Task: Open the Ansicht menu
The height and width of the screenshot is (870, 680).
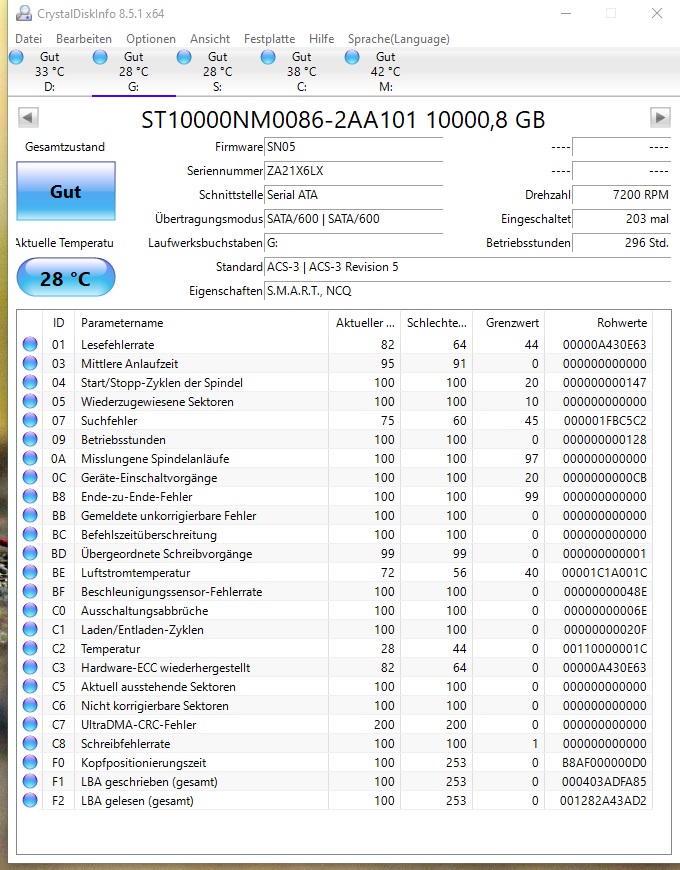Action: pos(210,39)
